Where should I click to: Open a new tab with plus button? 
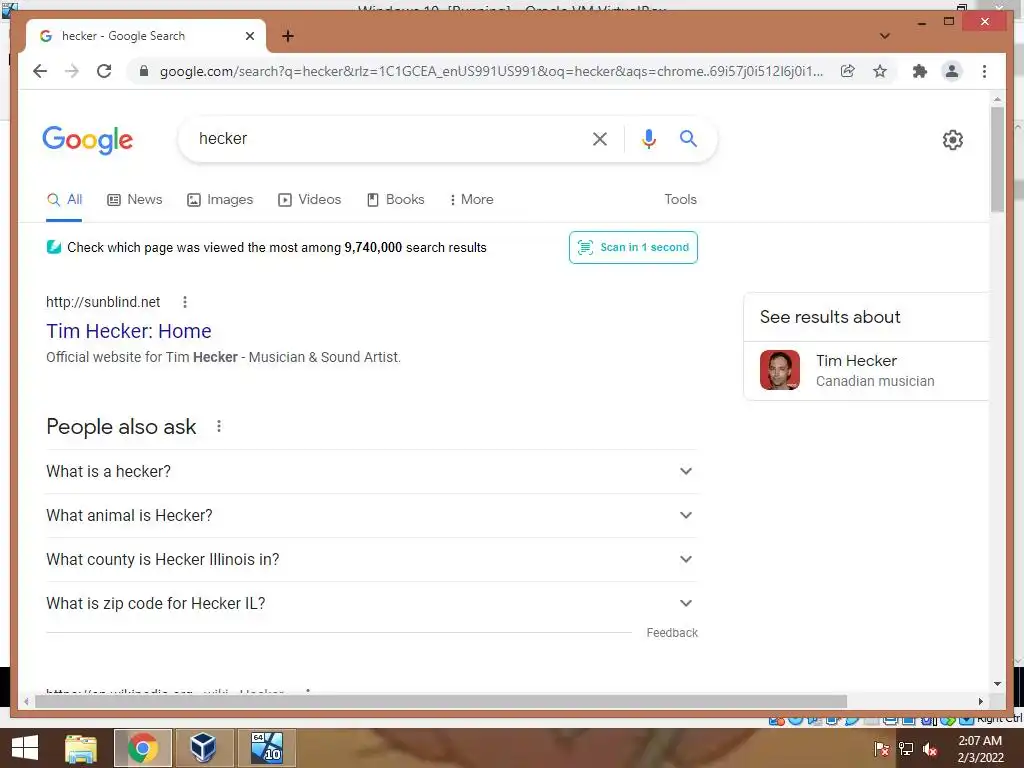pyautogui.click(x=288, y=36)
